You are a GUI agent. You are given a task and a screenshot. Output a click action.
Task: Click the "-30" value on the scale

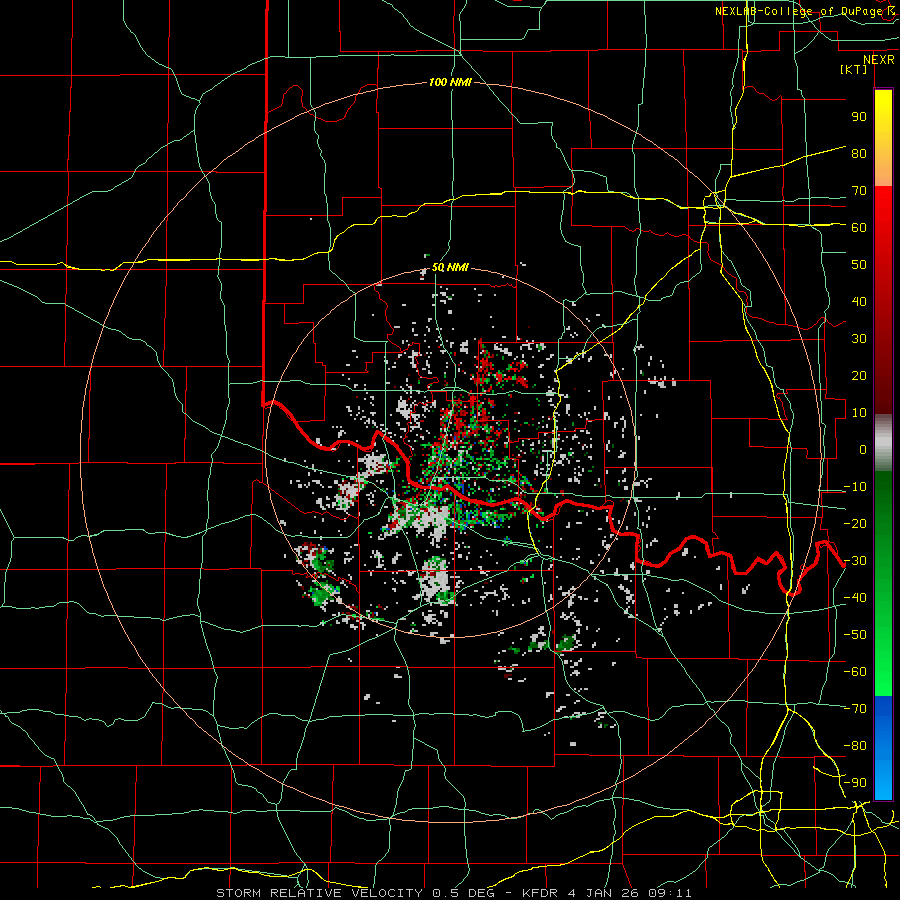click(x=855, y=561)
